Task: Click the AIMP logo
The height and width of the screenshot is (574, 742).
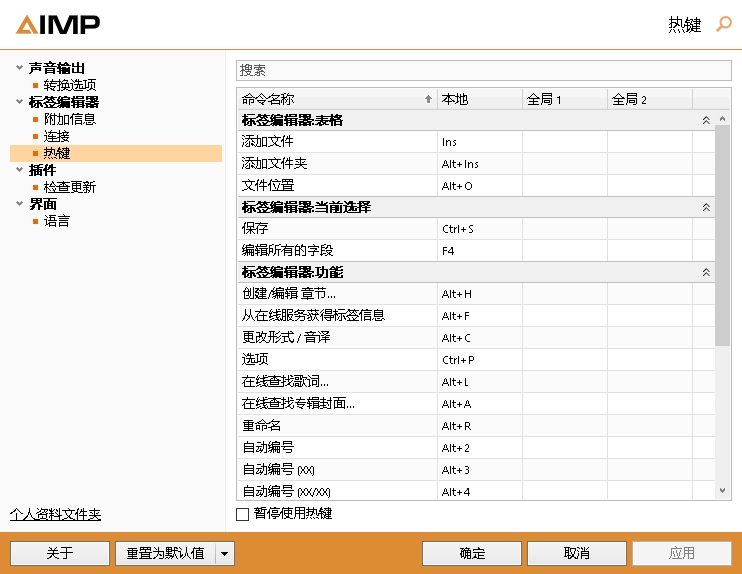Action: tap(58, 25)
